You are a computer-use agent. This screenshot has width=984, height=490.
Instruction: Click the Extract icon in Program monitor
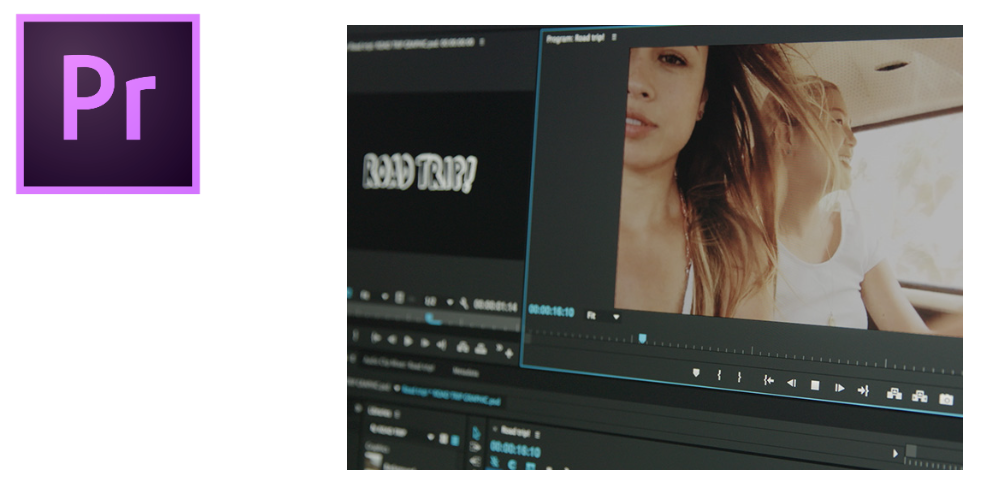920,397
